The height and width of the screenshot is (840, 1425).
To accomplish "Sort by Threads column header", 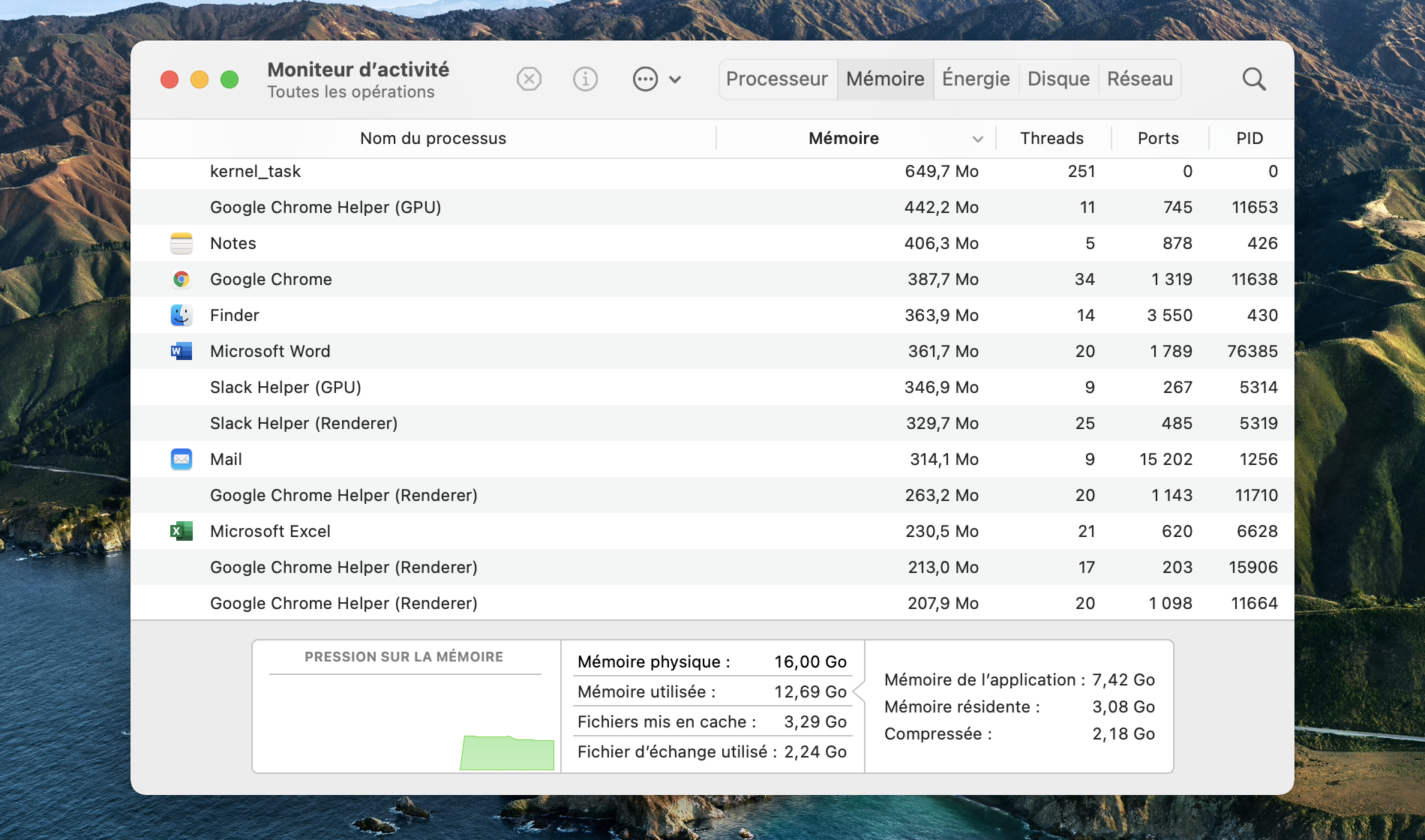I will point(1051,138).
